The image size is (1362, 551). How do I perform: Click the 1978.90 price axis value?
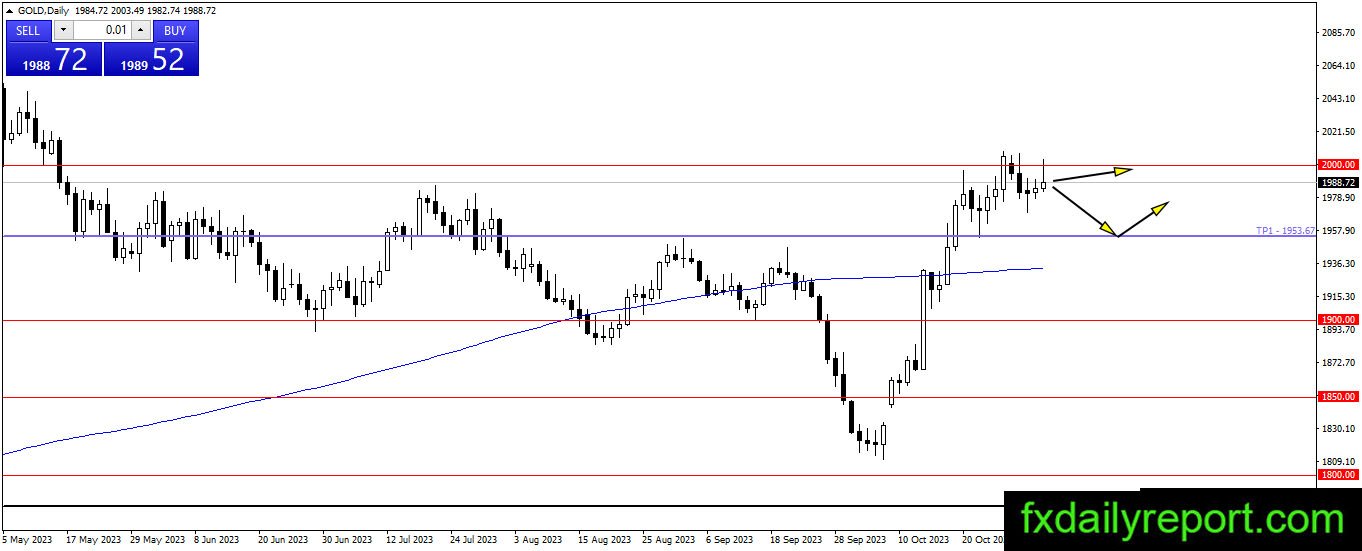pos(1337,198)
